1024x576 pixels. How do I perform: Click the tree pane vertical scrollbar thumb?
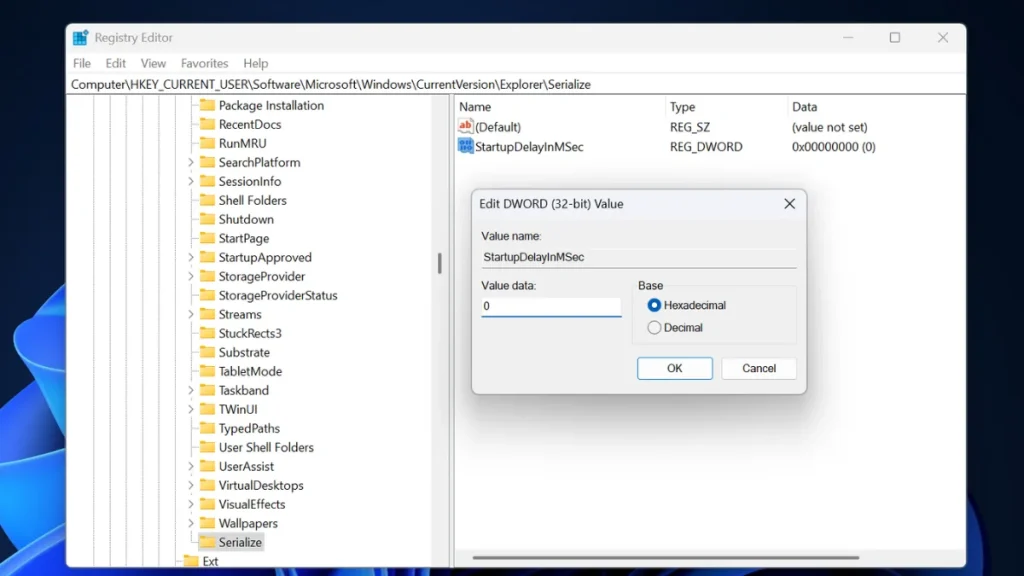coord(440,263)
